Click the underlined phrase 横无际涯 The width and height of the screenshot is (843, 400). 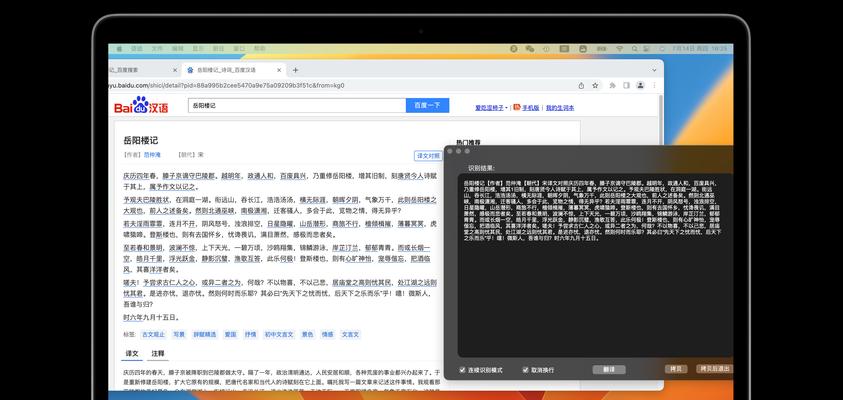pyautogui.click(x=312, y=199)
